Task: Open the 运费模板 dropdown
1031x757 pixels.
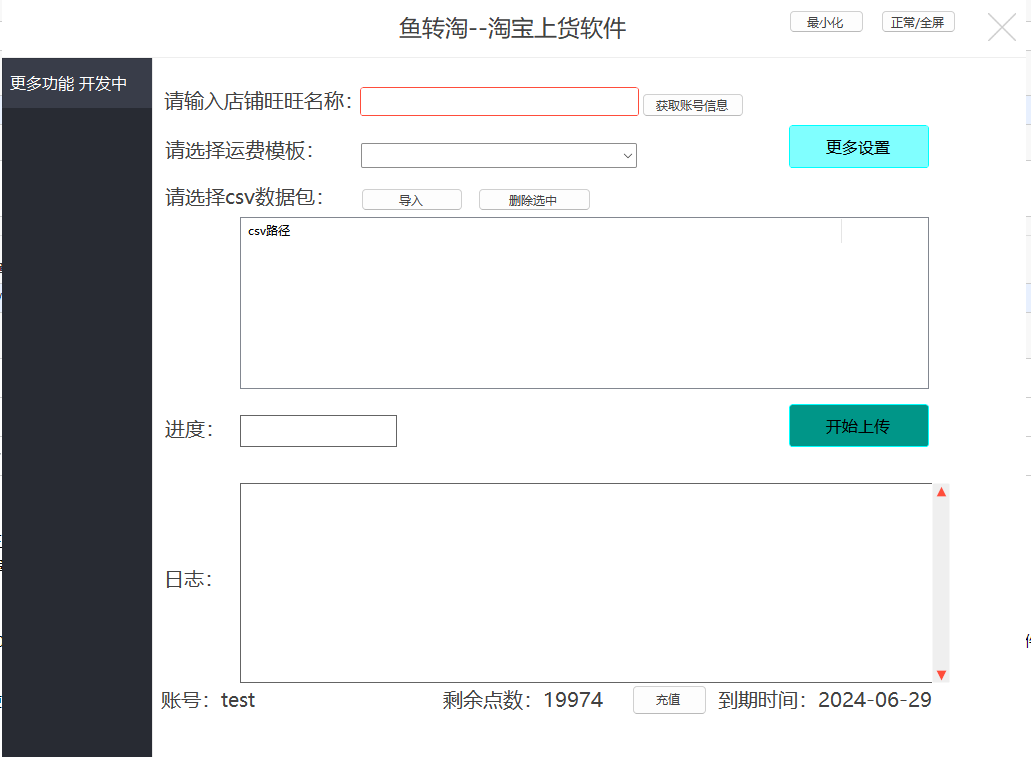Action: click(x=498, y=155)
